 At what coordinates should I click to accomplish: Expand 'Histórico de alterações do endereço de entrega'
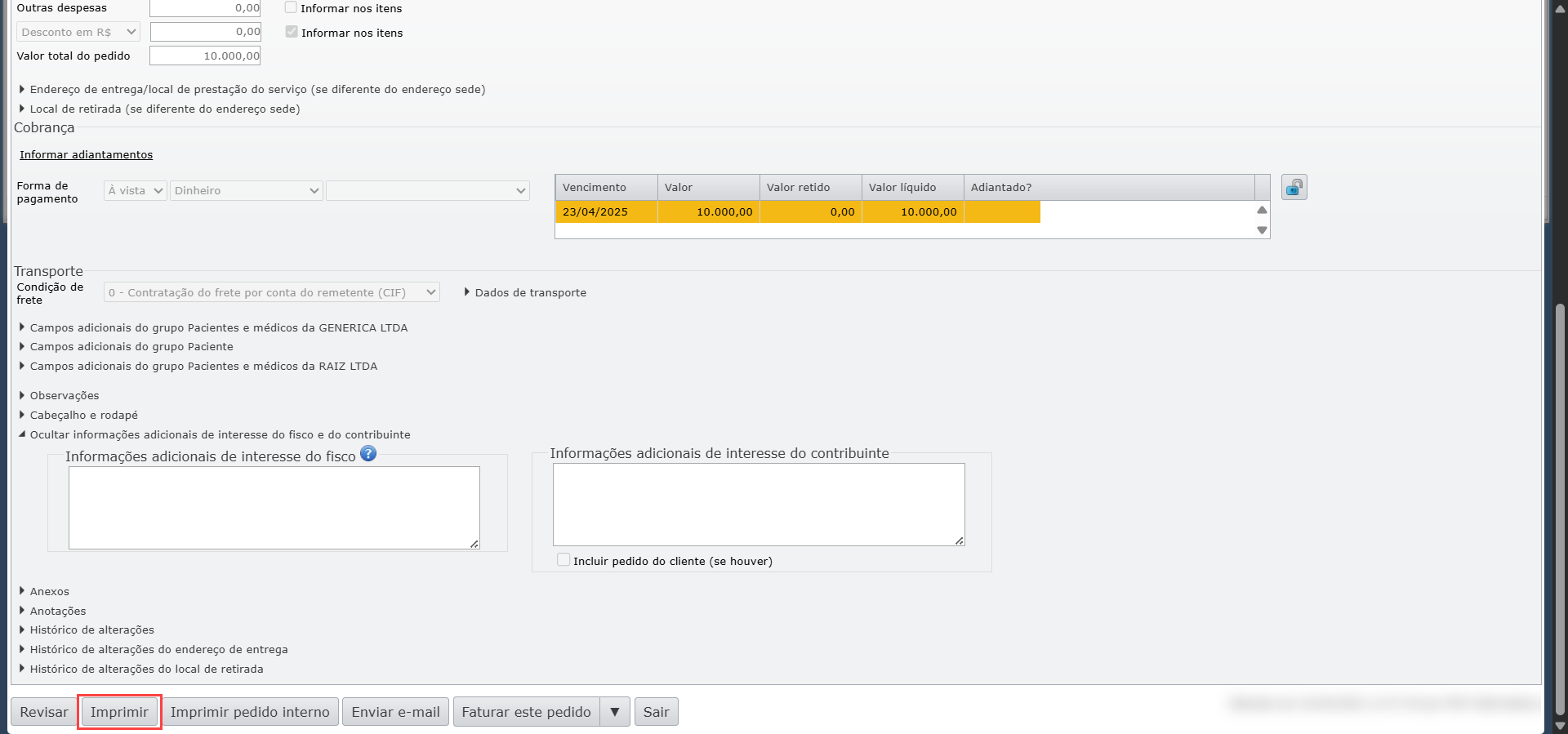(154, 649)
